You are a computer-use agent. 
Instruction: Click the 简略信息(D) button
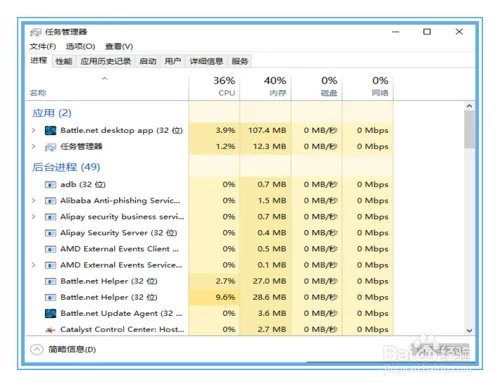63,349
